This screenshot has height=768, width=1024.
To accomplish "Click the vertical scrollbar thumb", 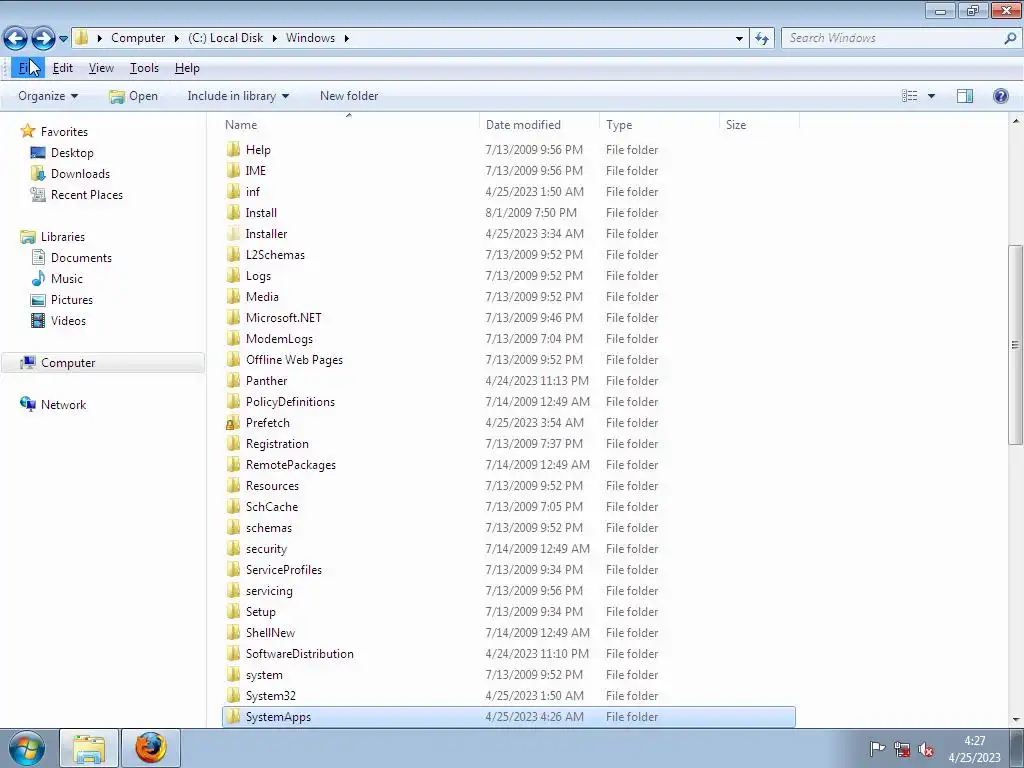I will coord(1016,345).
